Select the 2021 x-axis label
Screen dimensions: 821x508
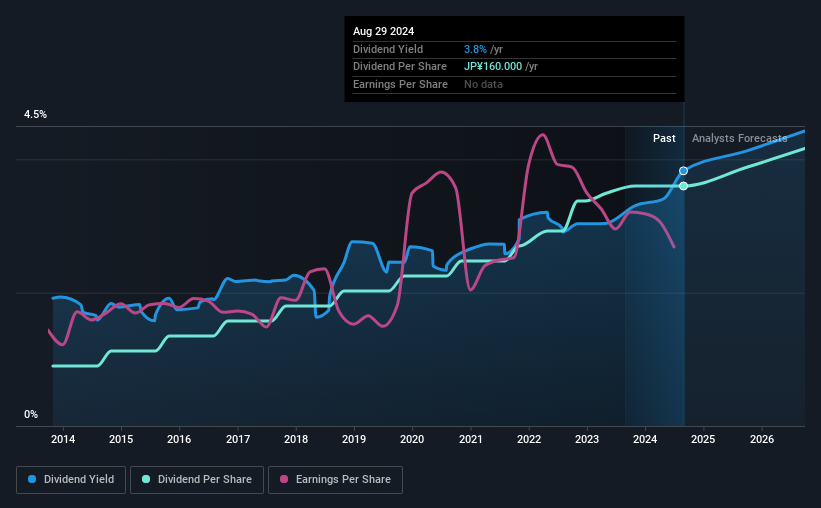pyautogui.click(x=471, y=439)
